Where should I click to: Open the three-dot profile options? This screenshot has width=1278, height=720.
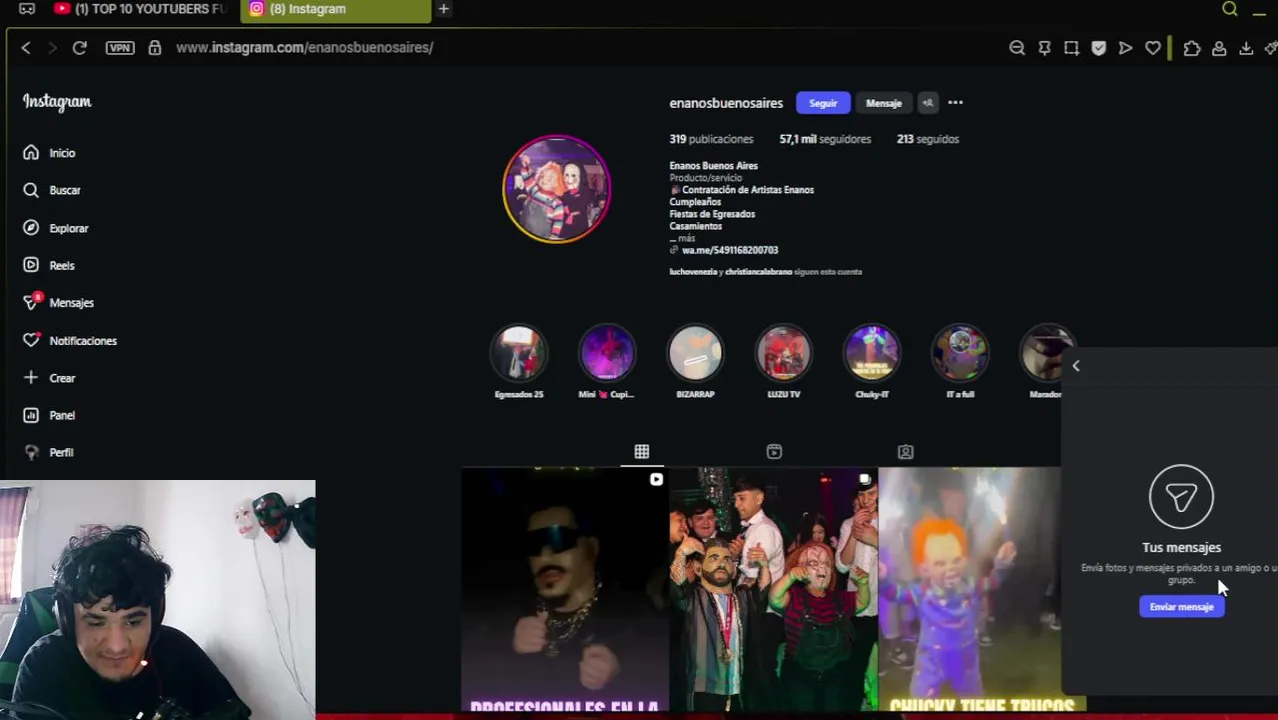click(x=955, y=102)
